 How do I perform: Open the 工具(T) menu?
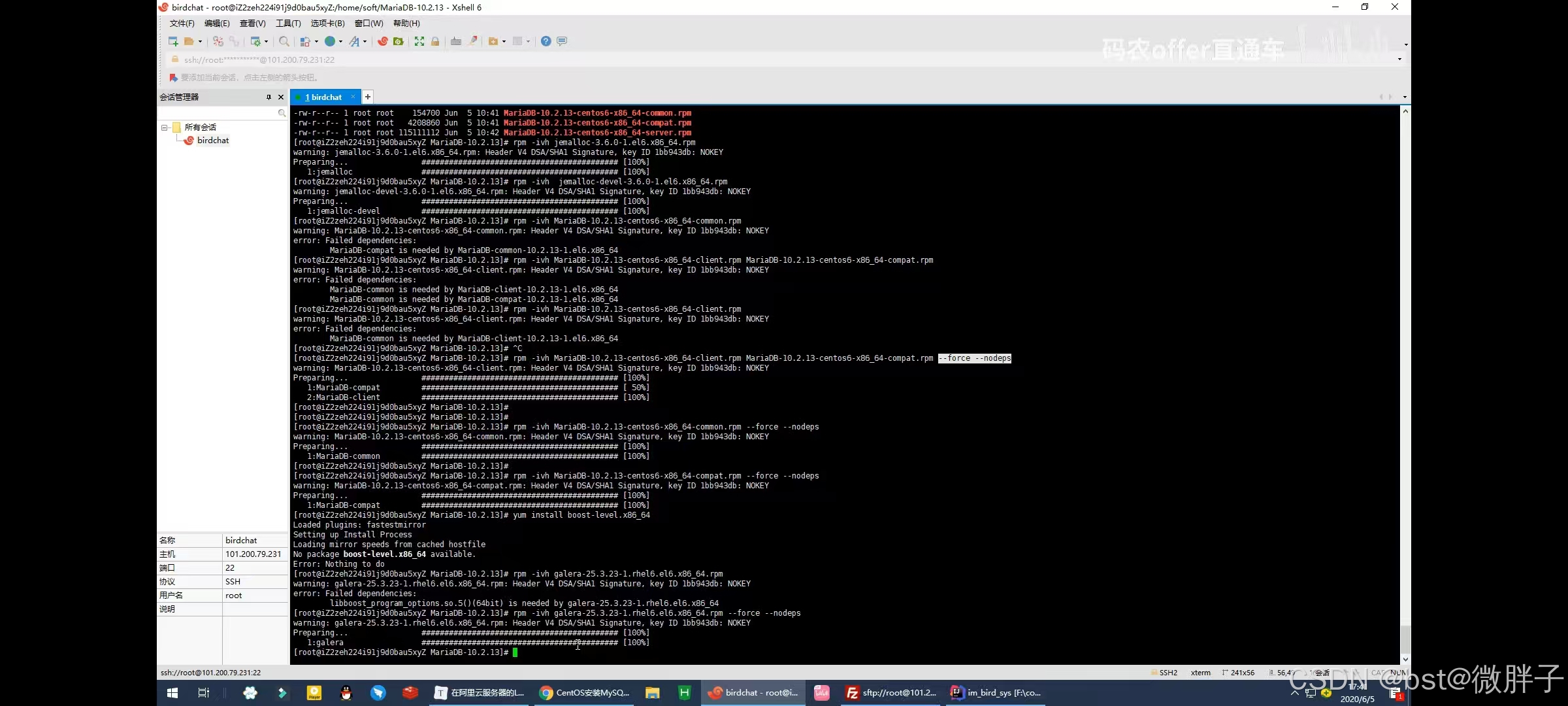287,23
